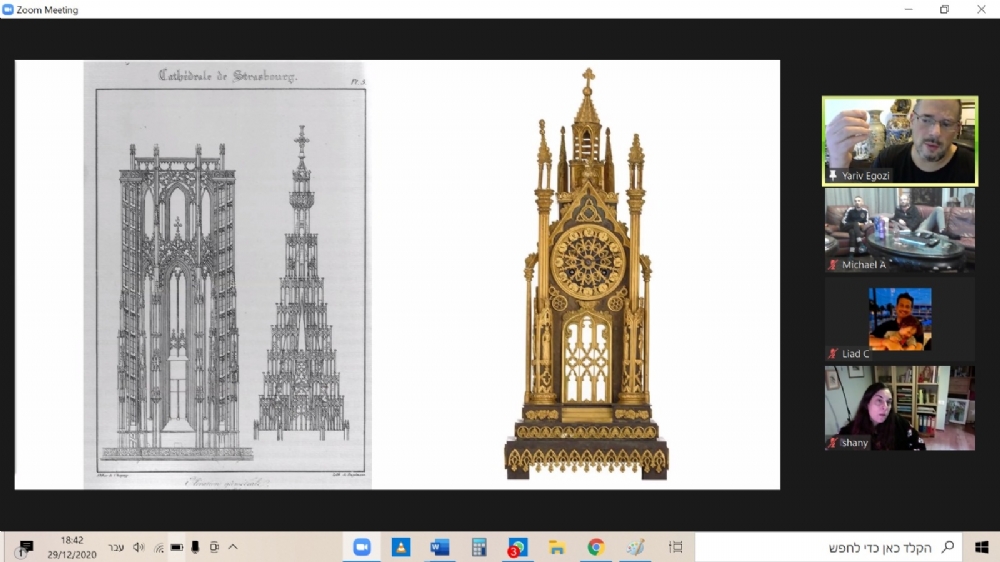Click muted mic icon by shany
Image resolution: width=1000 pixels, height=562 pixels.
pyautogui.click(x=833, y=443)
